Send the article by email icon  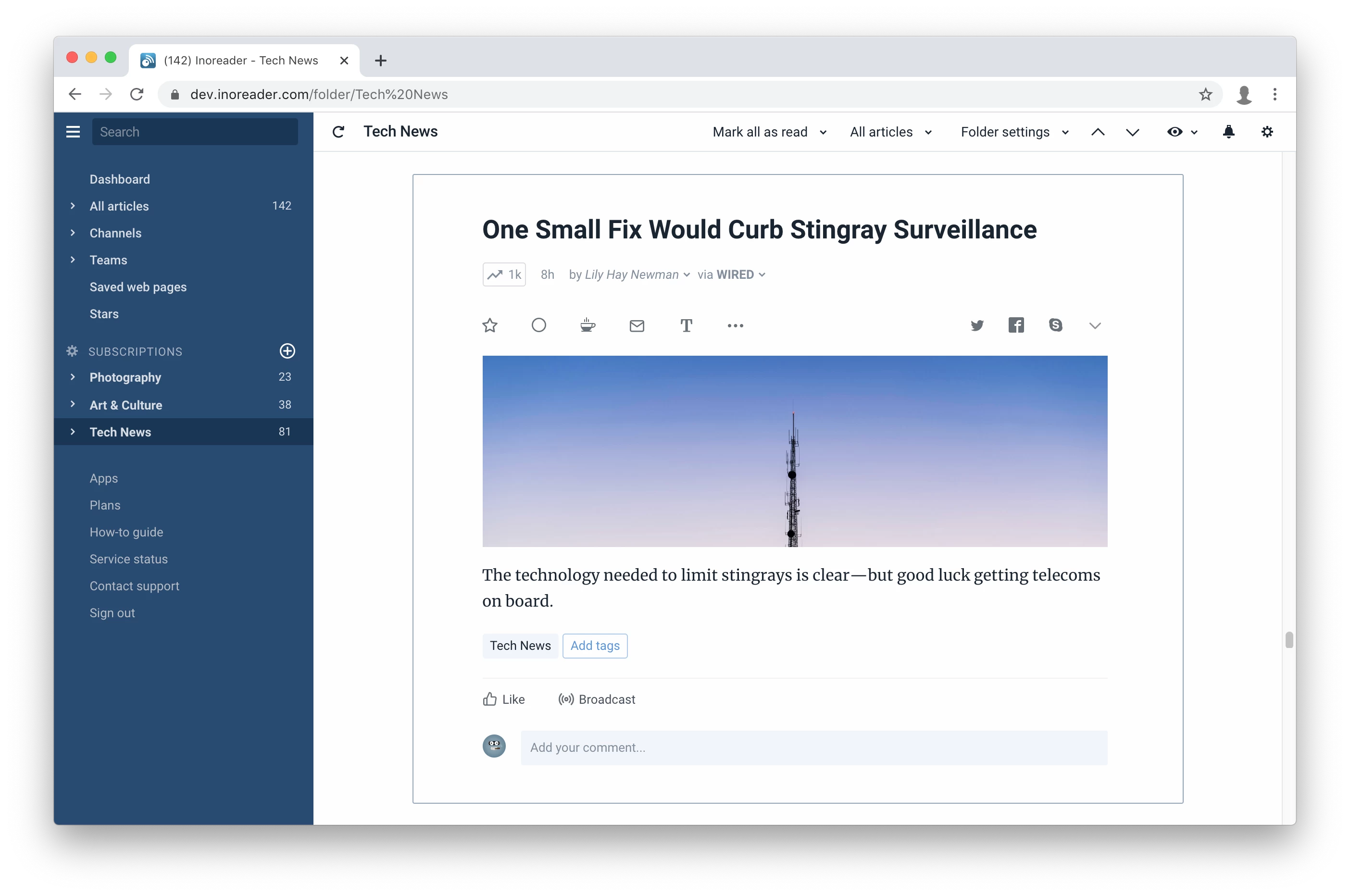pyautogui.click(x=637, y=326)
